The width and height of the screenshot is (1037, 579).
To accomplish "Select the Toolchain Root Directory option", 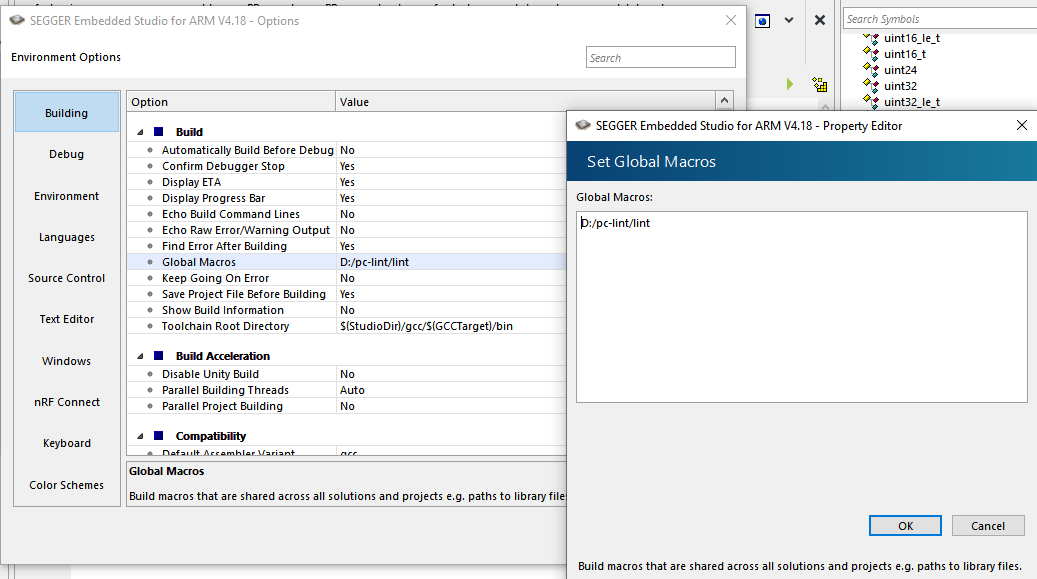I will 225,326.
